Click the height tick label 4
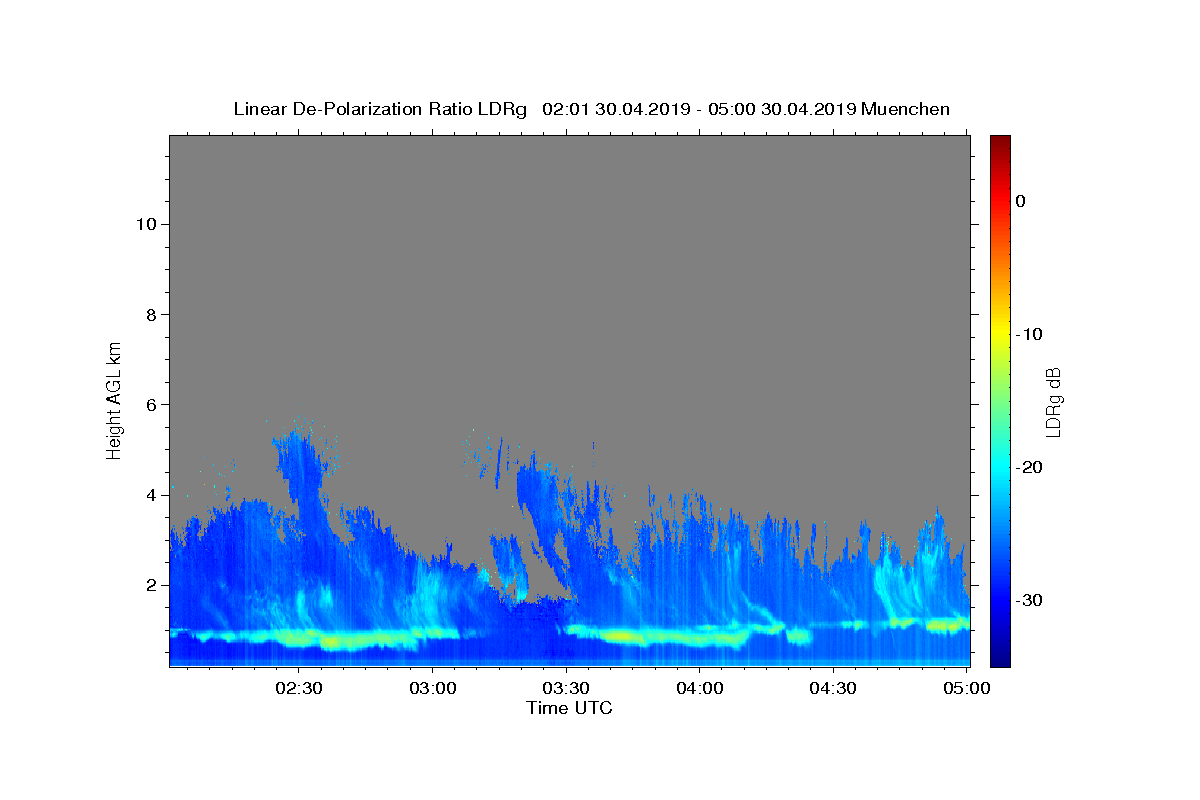The height and width of the screenshot is (800, 1200). pos(151,495)
